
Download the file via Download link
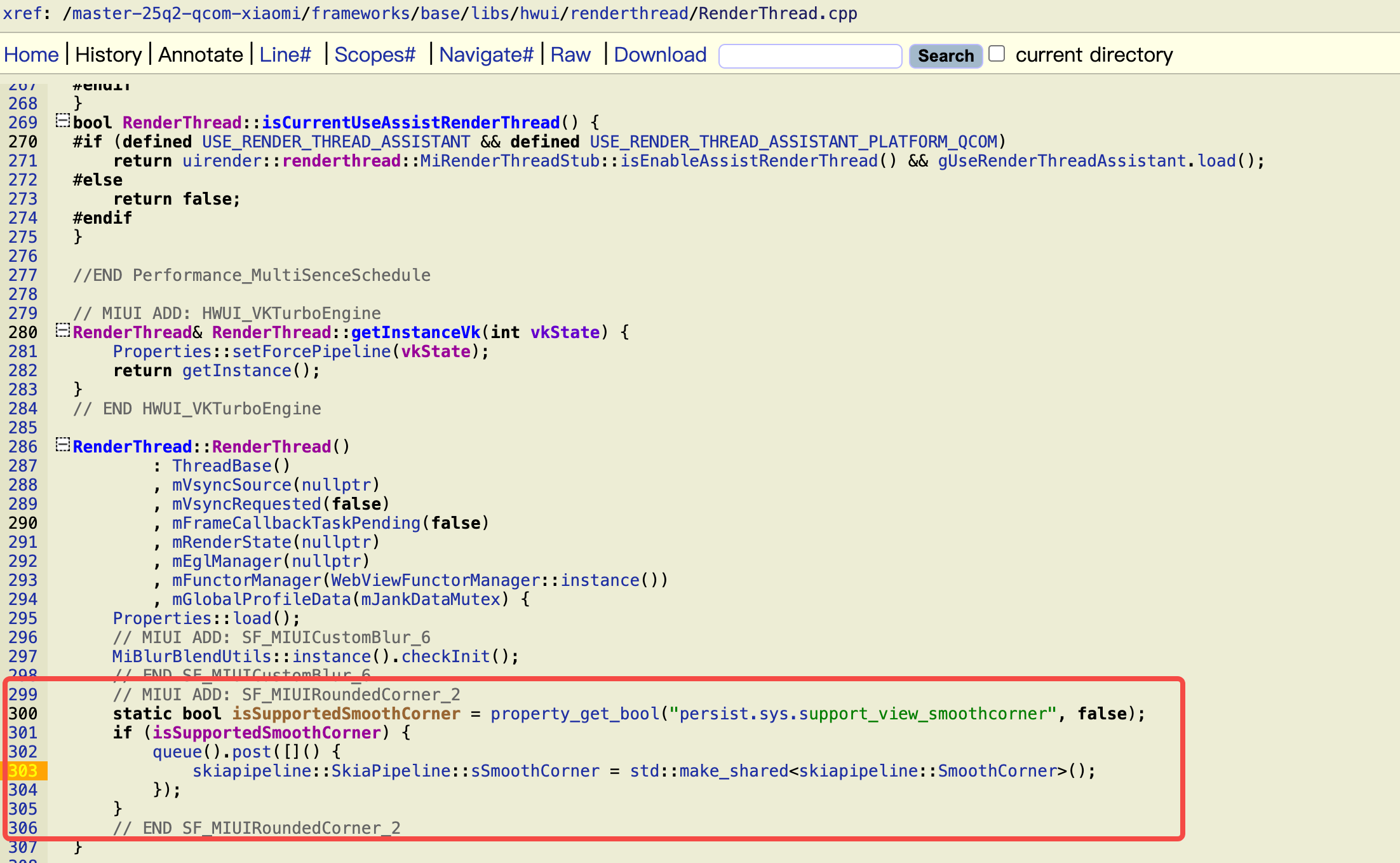pos(660,55)
